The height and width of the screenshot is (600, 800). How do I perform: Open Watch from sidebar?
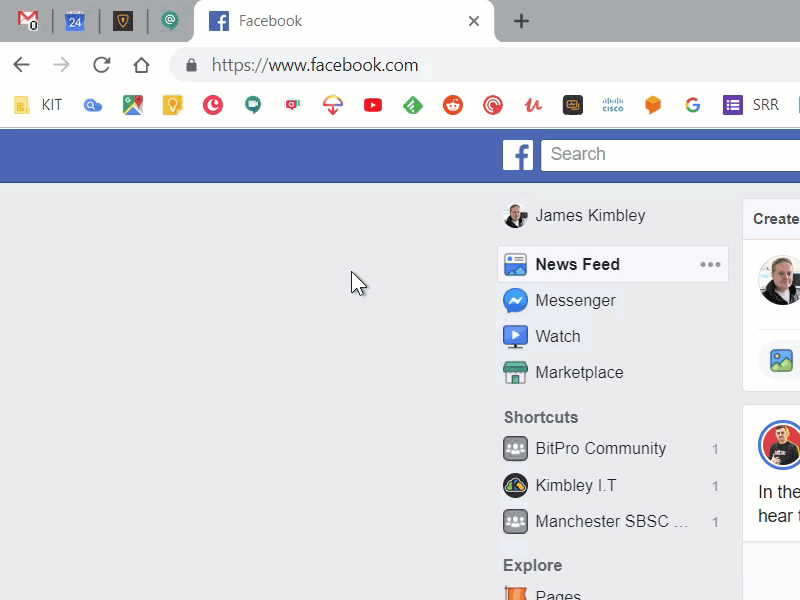tap(542, 337)
